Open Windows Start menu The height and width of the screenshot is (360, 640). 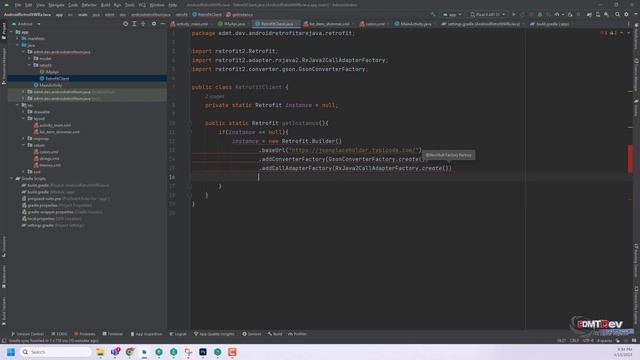click(11, 352)
